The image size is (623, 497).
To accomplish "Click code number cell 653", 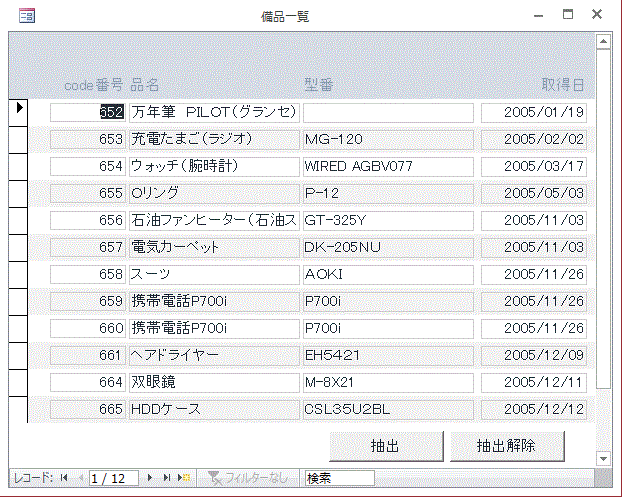I will pyautogui.click(x=88, y=139).
